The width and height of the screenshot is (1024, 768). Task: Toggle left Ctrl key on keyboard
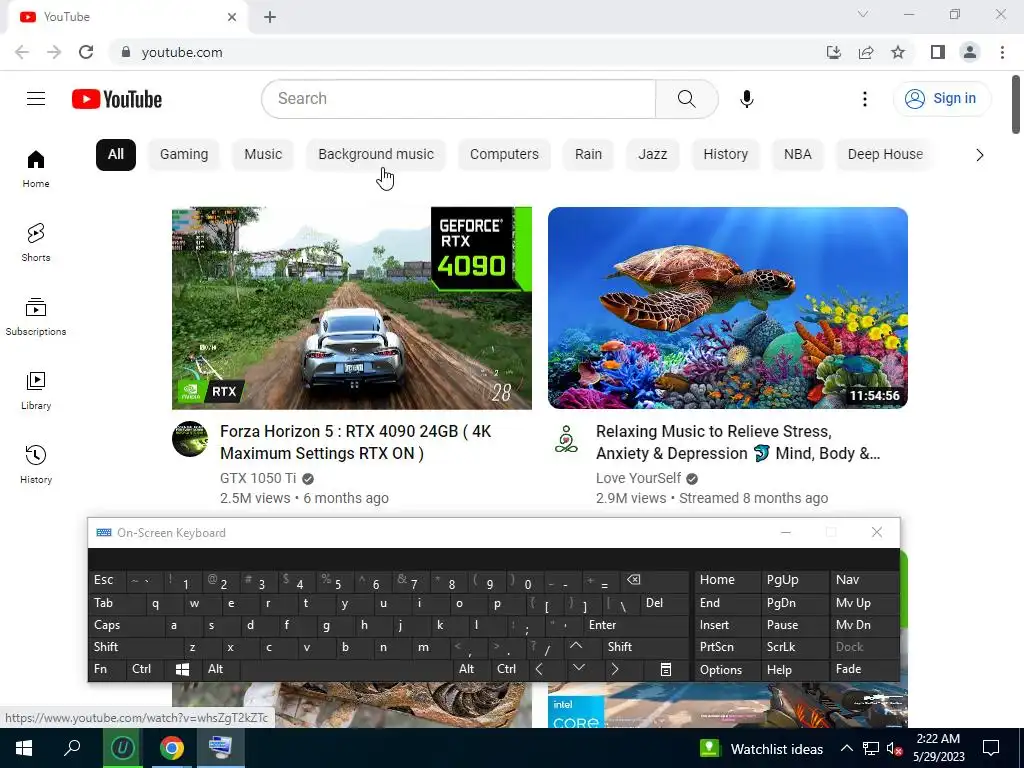(146, 669)
